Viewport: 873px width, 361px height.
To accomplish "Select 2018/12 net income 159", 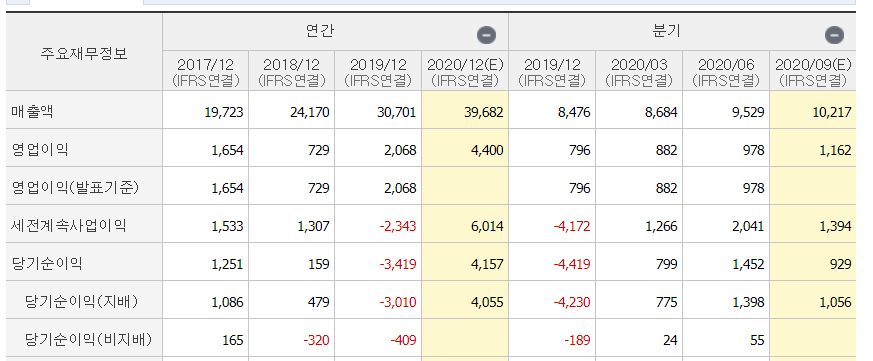I will tap(319, 264).
